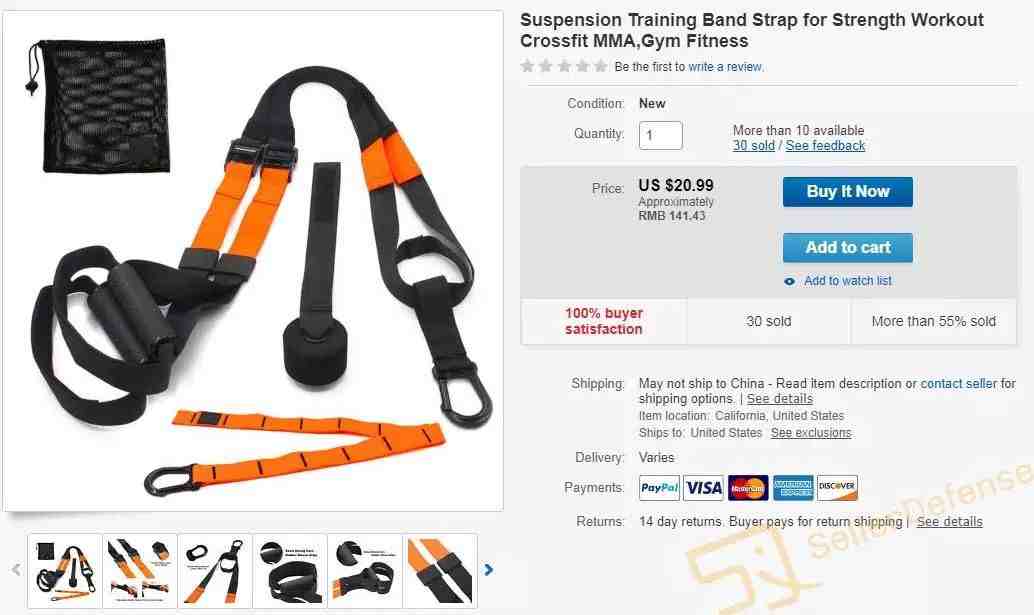Open first thumbnail with full strap set
The width and height of the screenshot is (1034, 615).
pos(65,571)
